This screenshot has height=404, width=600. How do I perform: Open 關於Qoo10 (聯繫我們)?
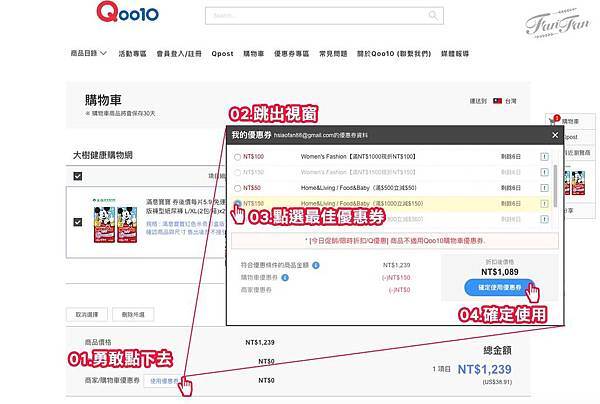tap(394, 54)
